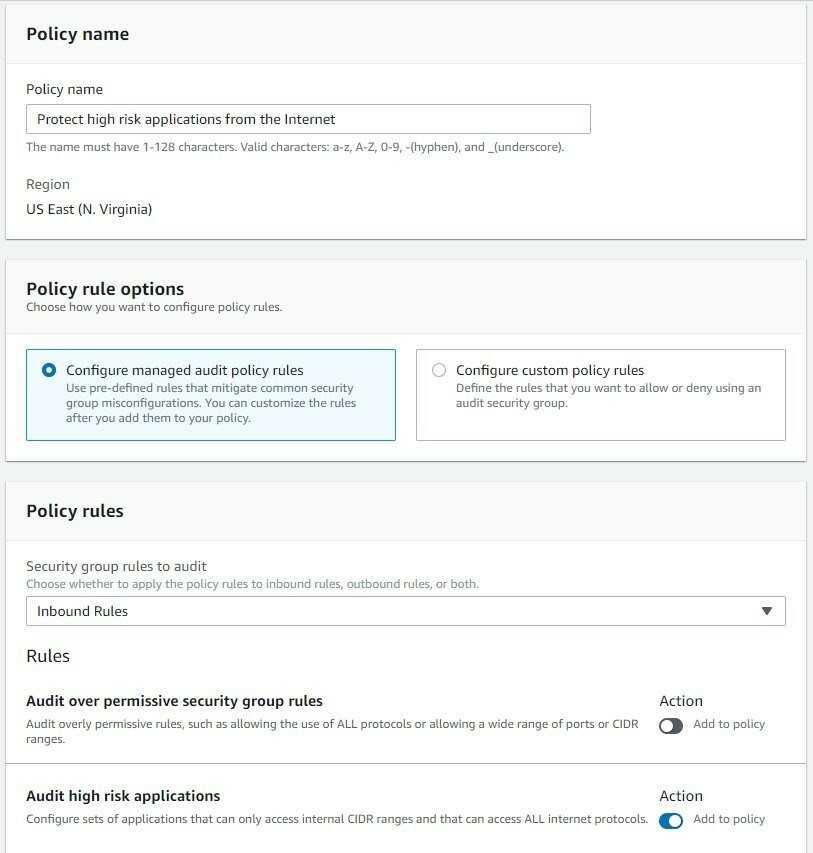
Task: Click the Audit high risk applications title
Action: [123, 795]
